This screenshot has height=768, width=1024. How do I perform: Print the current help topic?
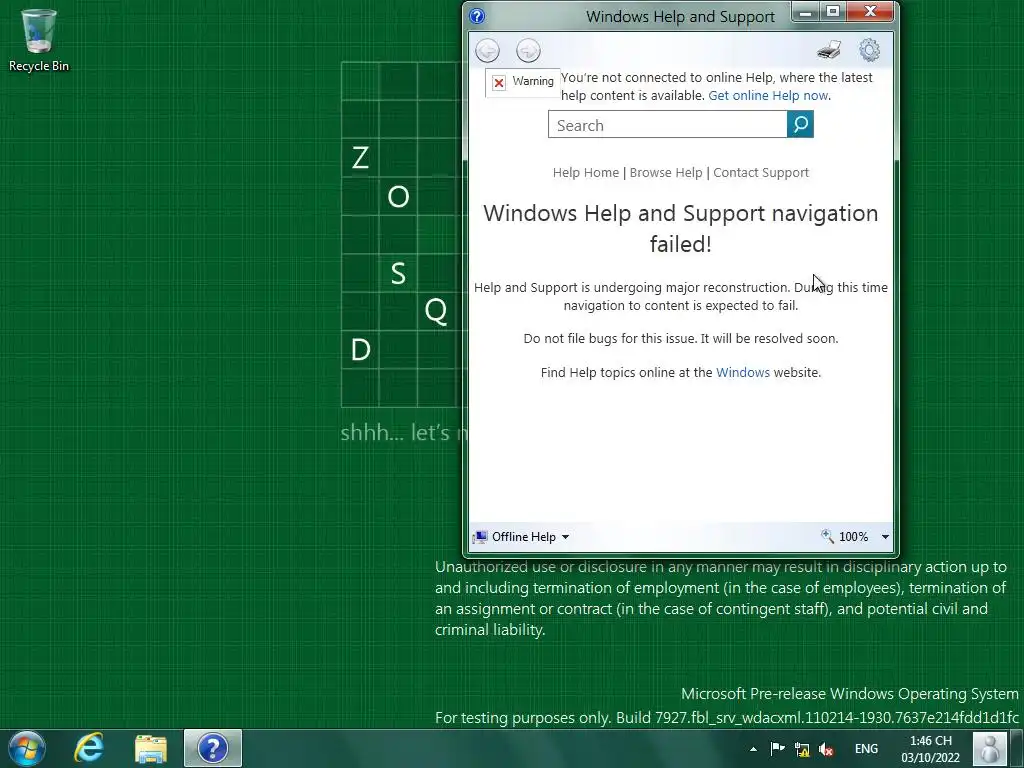coord(829,50)
